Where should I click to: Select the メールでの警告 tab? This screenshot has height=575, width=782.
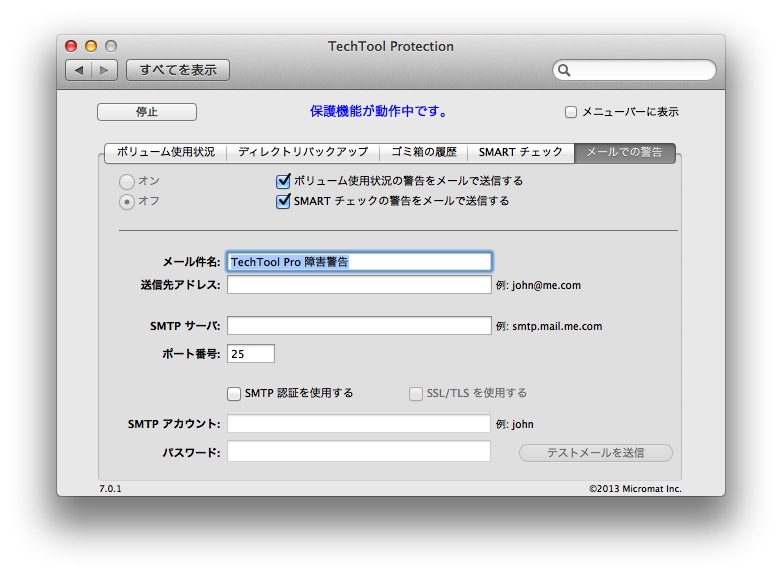(x=624, y=152)
